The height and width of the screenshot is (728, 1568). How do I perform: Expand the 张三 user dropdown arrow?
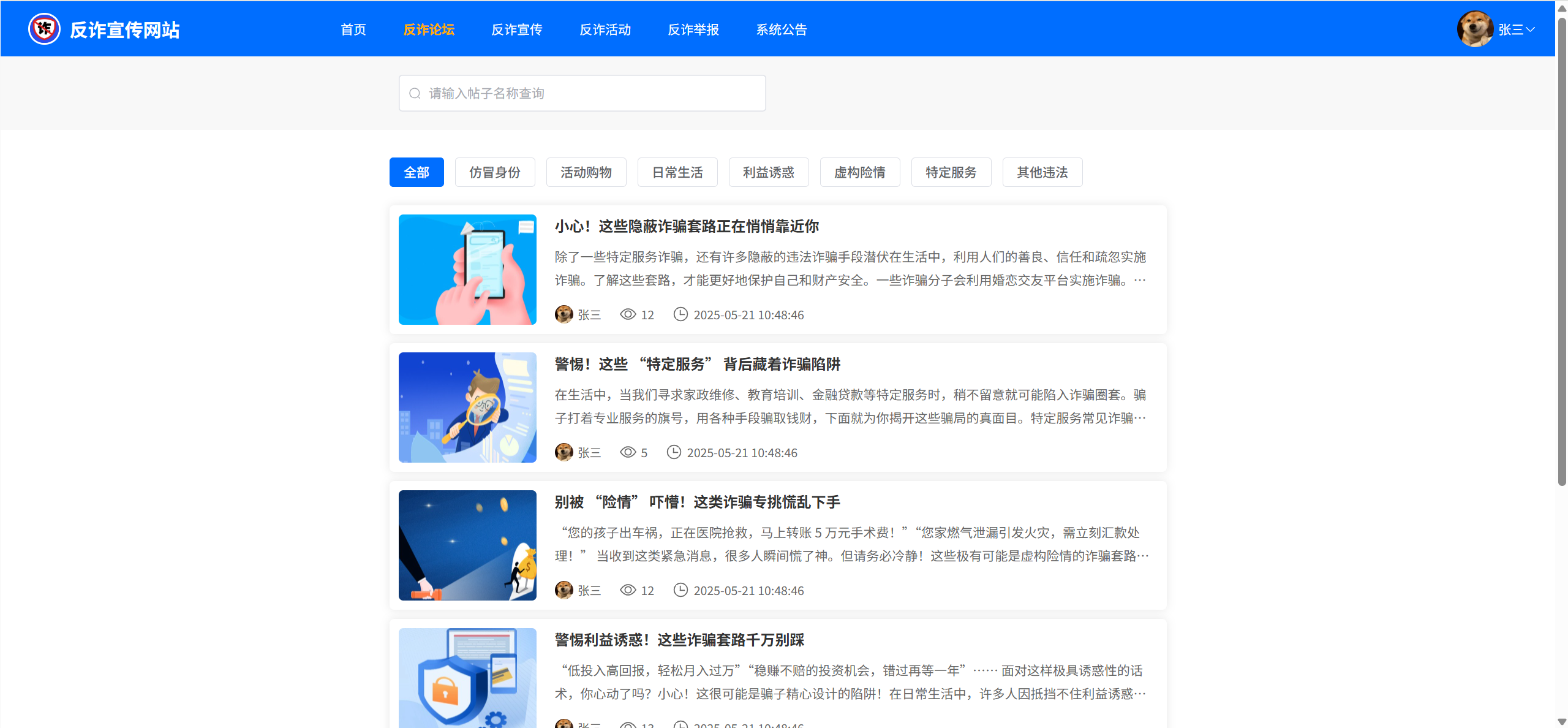[x=1530, y=29]
